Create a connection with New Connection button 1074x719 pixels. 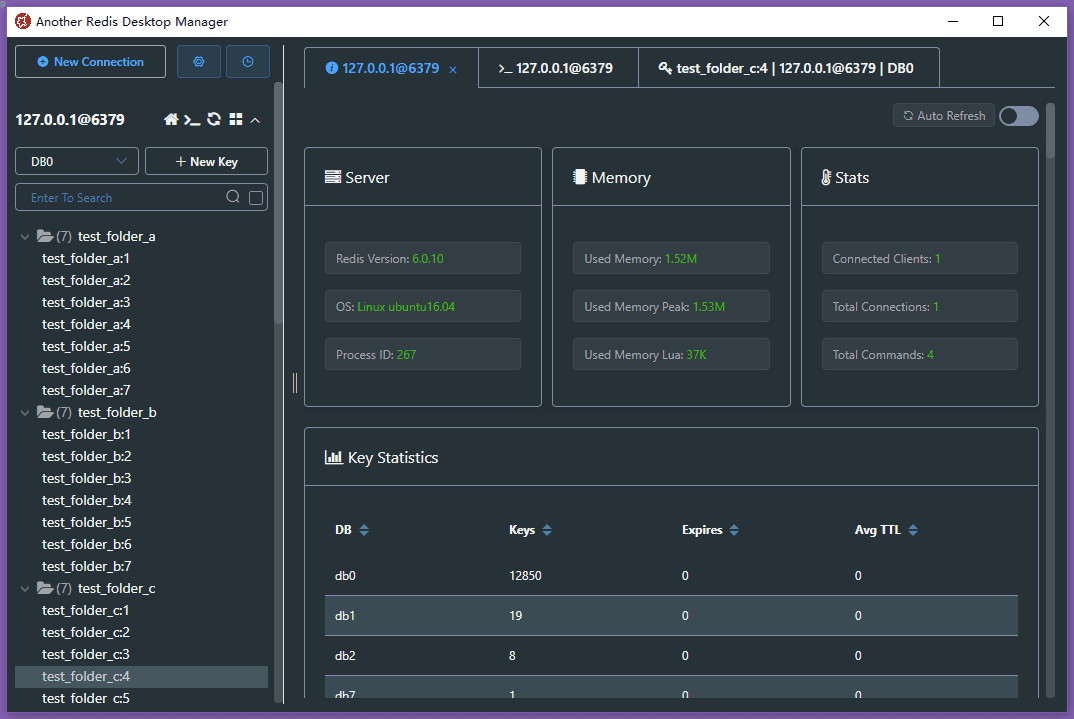[x=90, y=61]
